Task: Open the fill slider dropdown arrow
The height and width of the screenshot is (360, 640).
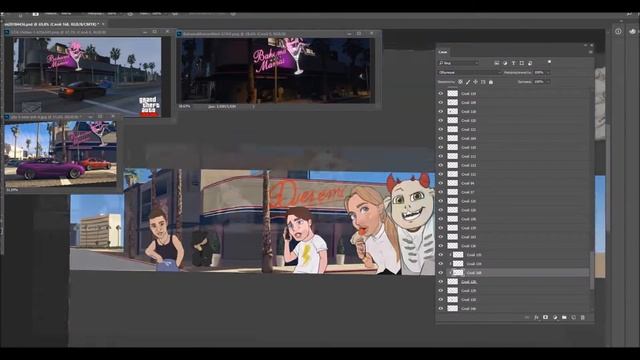Action: [x=548, y=82]
